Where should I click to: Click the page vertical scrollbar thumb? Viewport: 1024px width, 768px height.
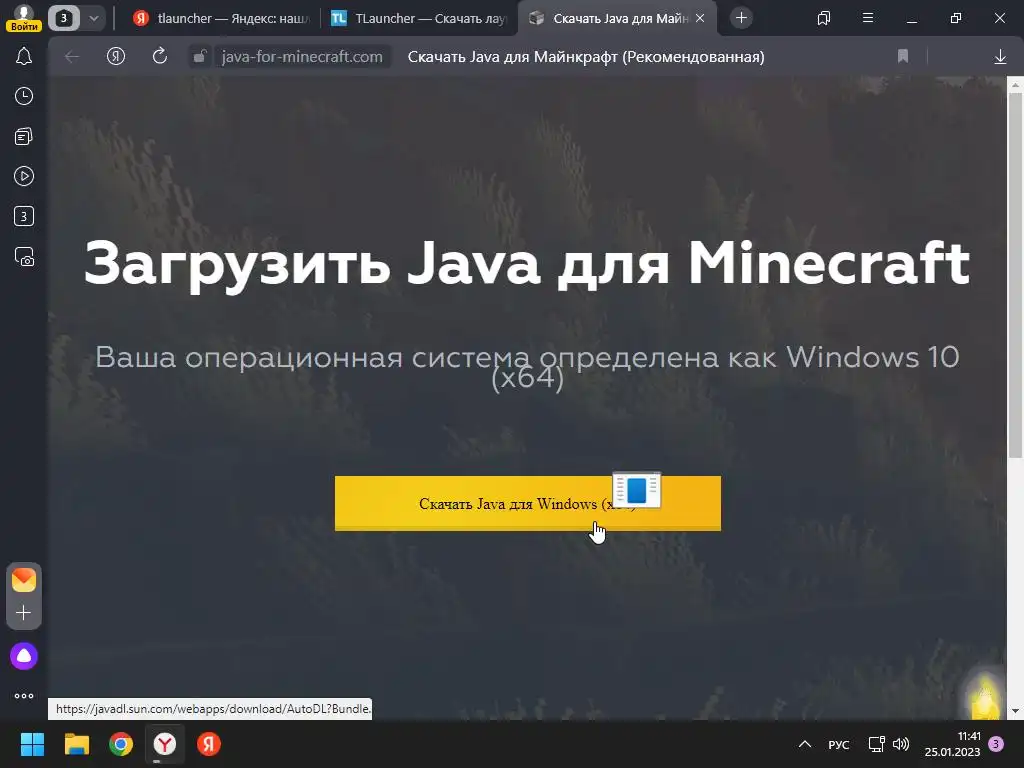coord(1016,274)
